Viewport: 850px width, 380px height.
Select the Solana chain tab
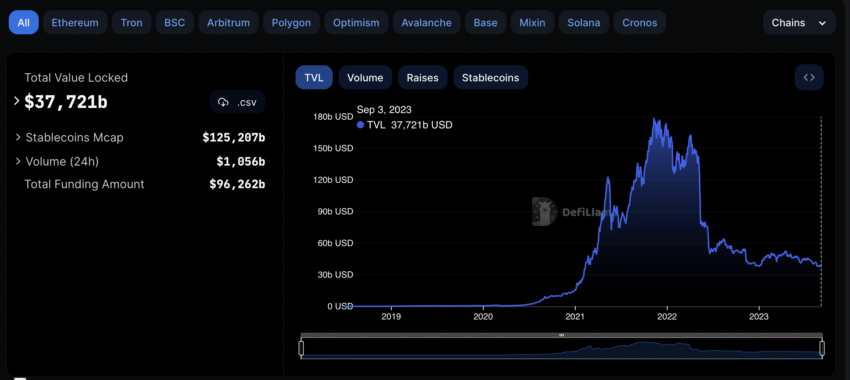584,23
